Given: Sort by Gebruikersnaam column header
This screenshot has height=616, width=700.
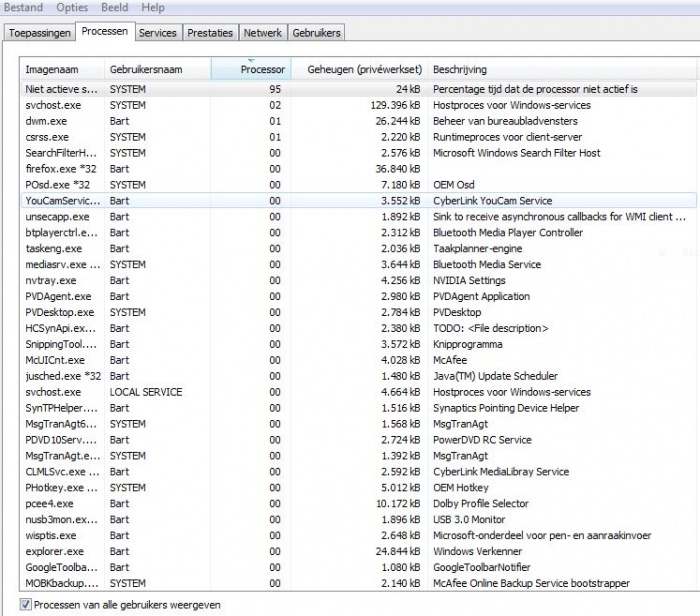Looking at the screenshot, I should click(x=157, y=70).
